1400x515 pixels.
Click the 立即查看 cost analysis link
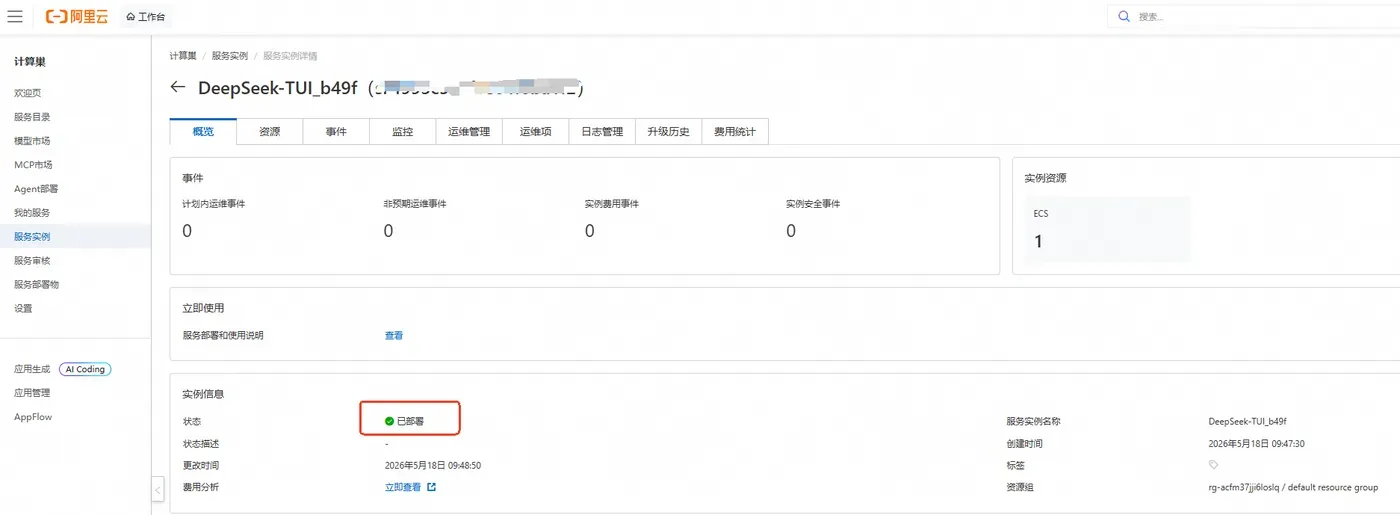pyautogui.click(x=403, y=488)
